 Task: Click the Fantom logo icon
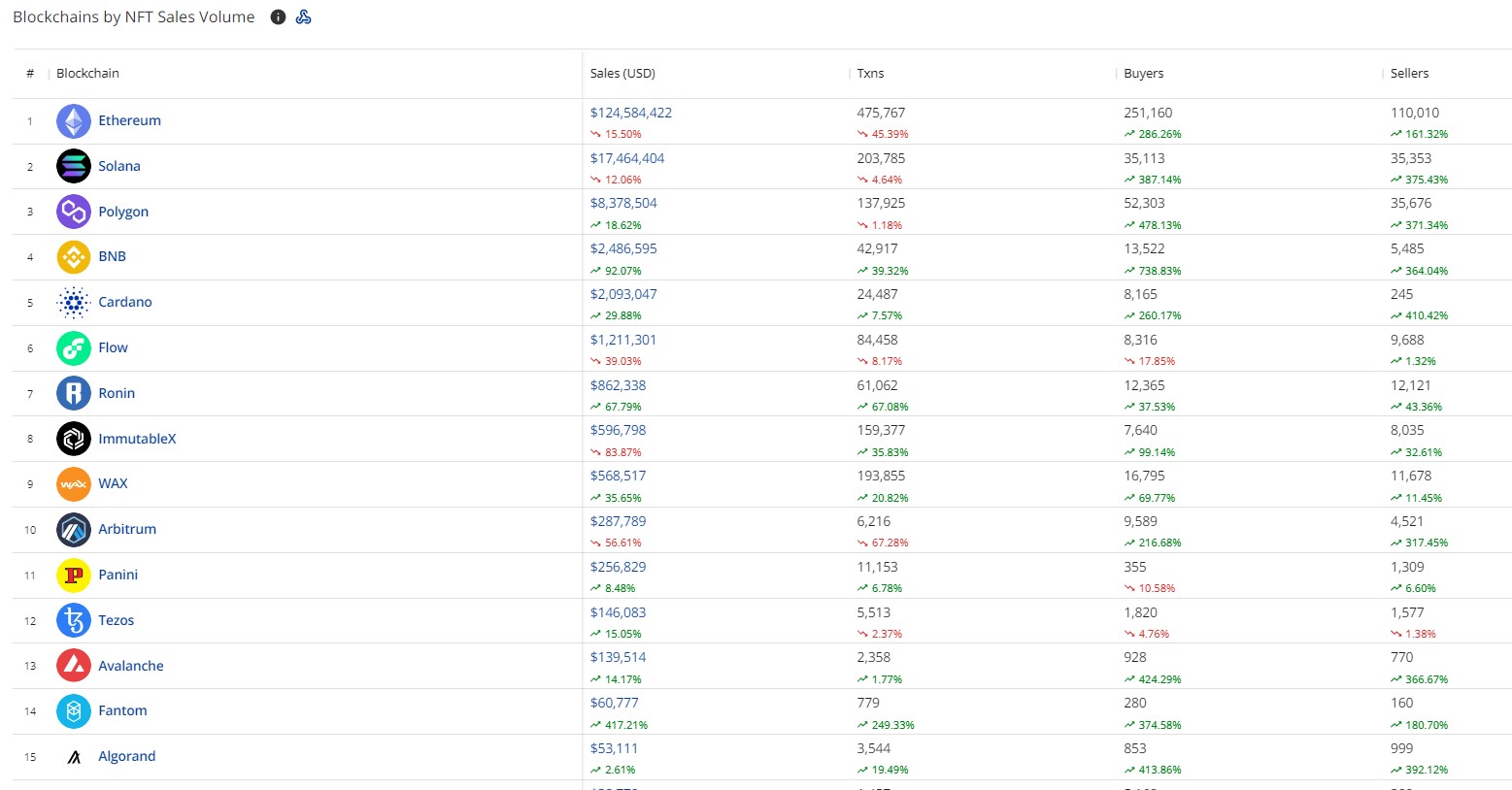(x=74, y=711)
